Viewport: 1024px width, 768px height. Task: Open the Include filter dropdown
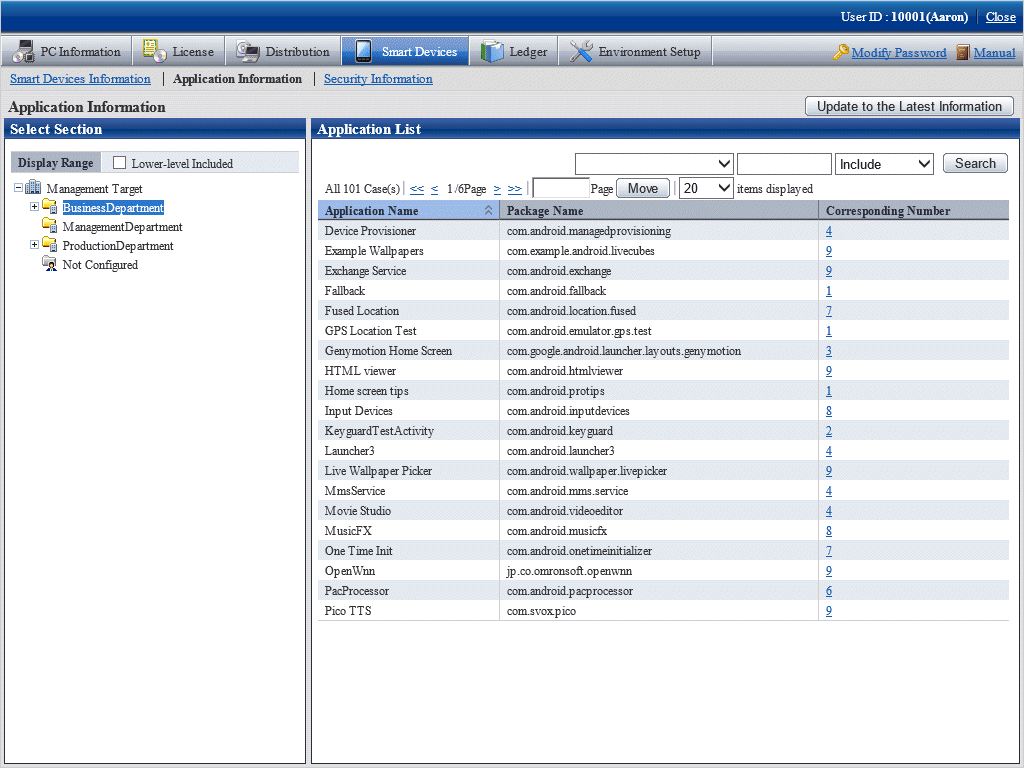point(884,164)
